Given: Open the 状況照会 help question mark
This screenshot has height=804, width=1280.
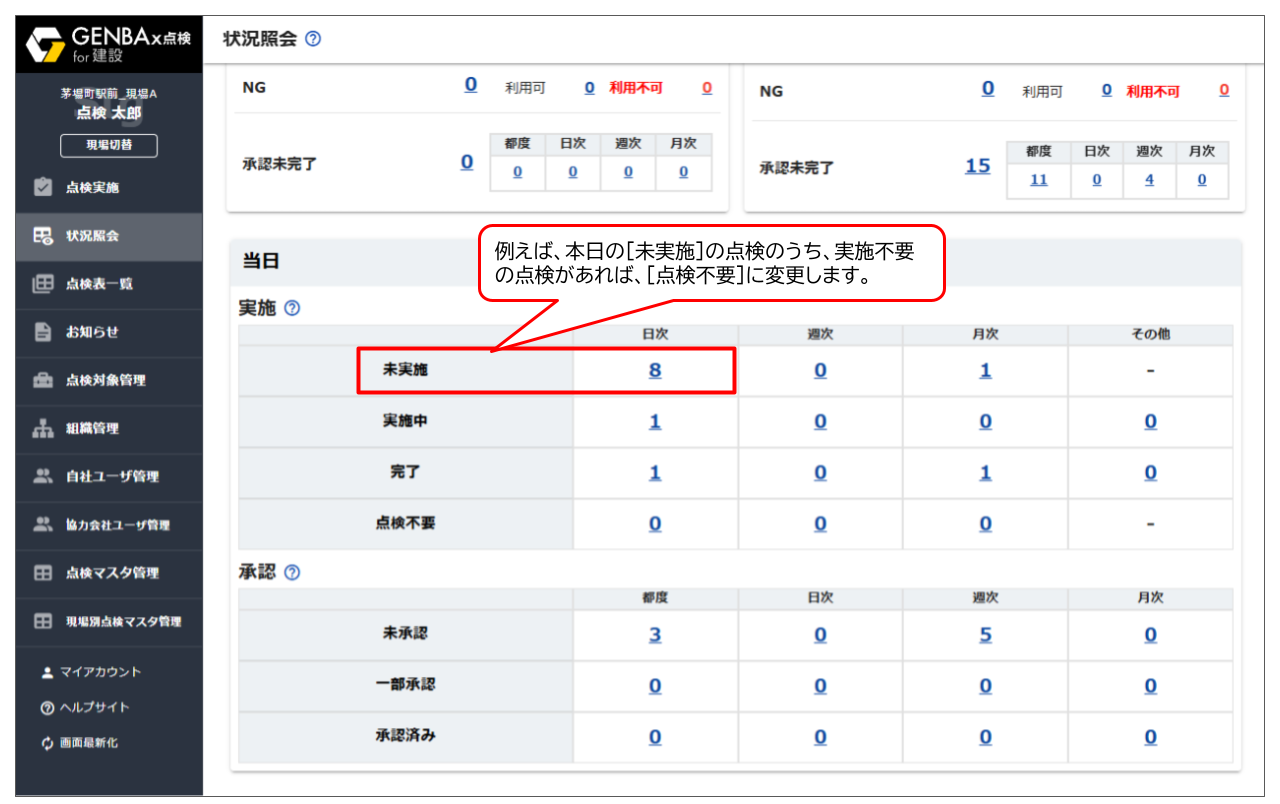Looking at the screenshot, I should point(314,37).
